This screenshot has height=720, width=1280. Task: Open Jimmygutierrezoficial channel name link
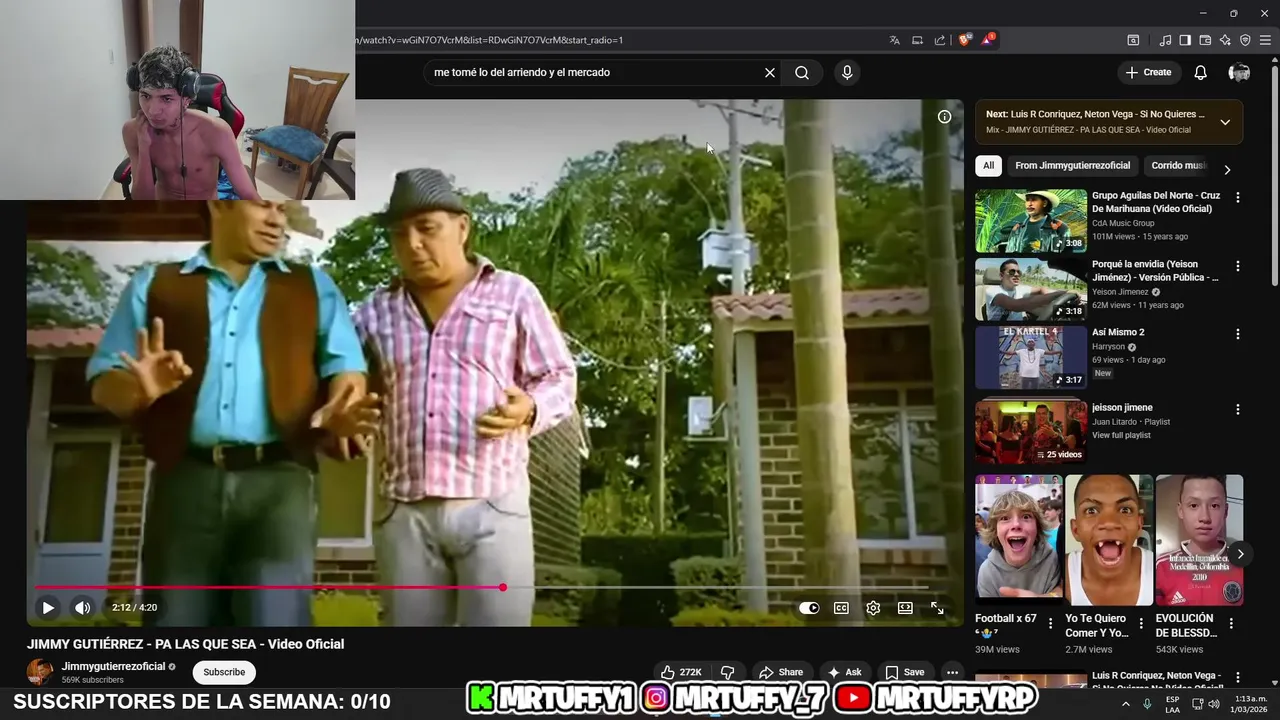pos(113,667)
